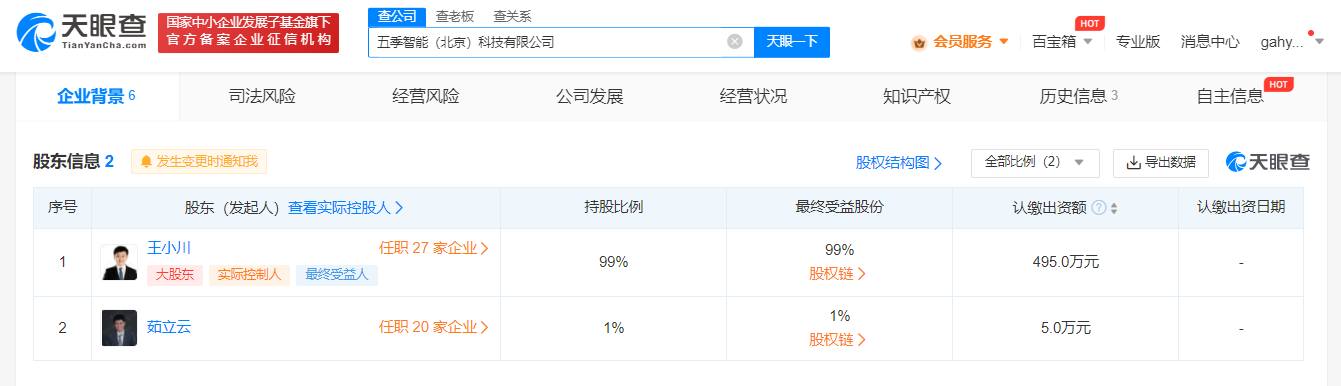Screen dimensions: 1341x386
Task: Clear the search box with X icon
Action: click(734, 42)
